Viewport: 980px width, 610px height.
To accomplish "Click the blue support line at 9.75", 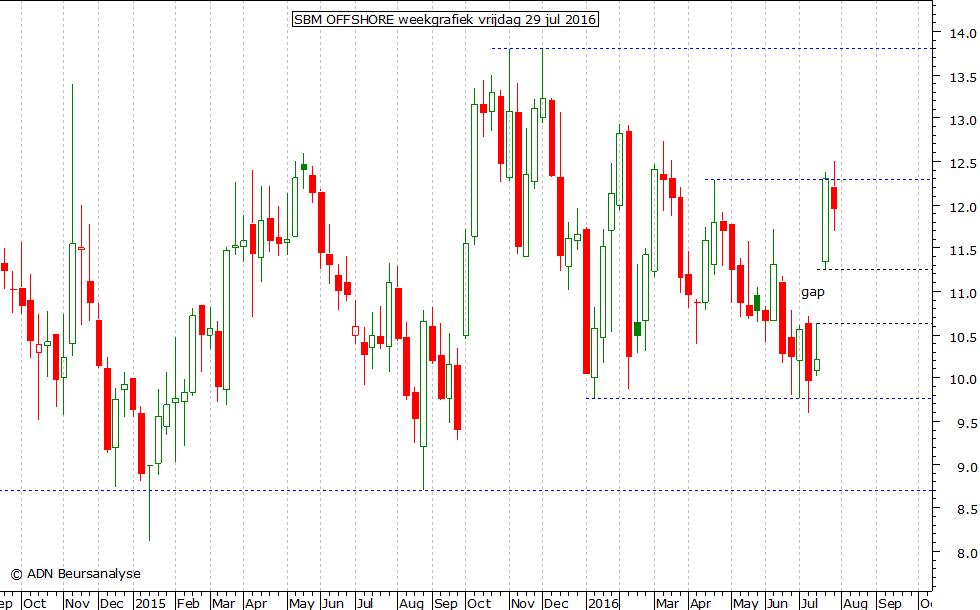I will 759,398.
